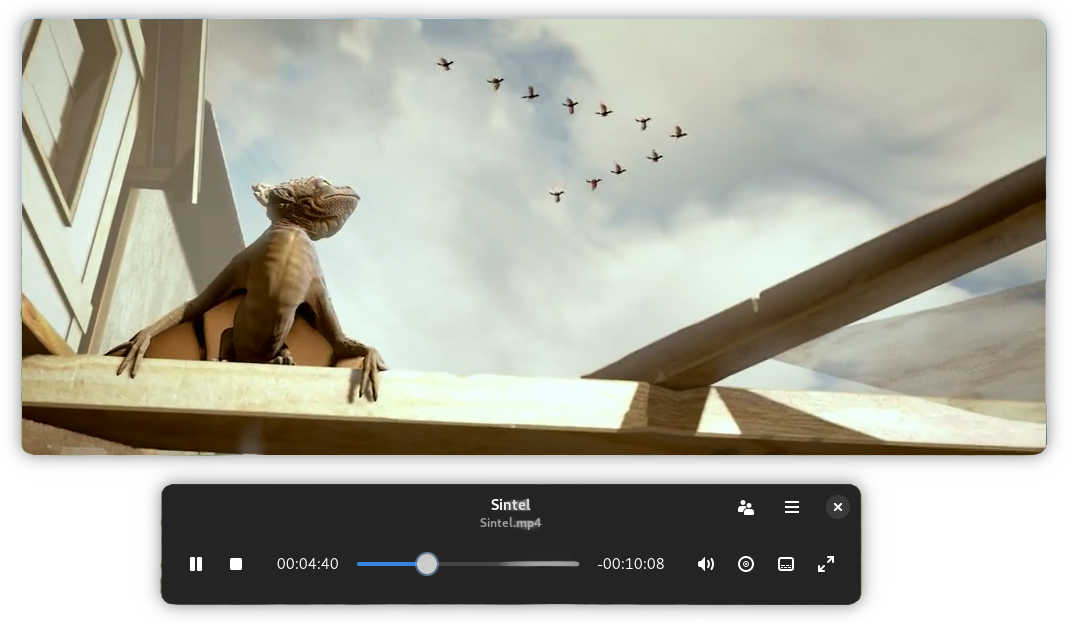Click the remaining time -00:10:08 label
The height and width of the screenshot is (623, 1071).
coord(630,564)
